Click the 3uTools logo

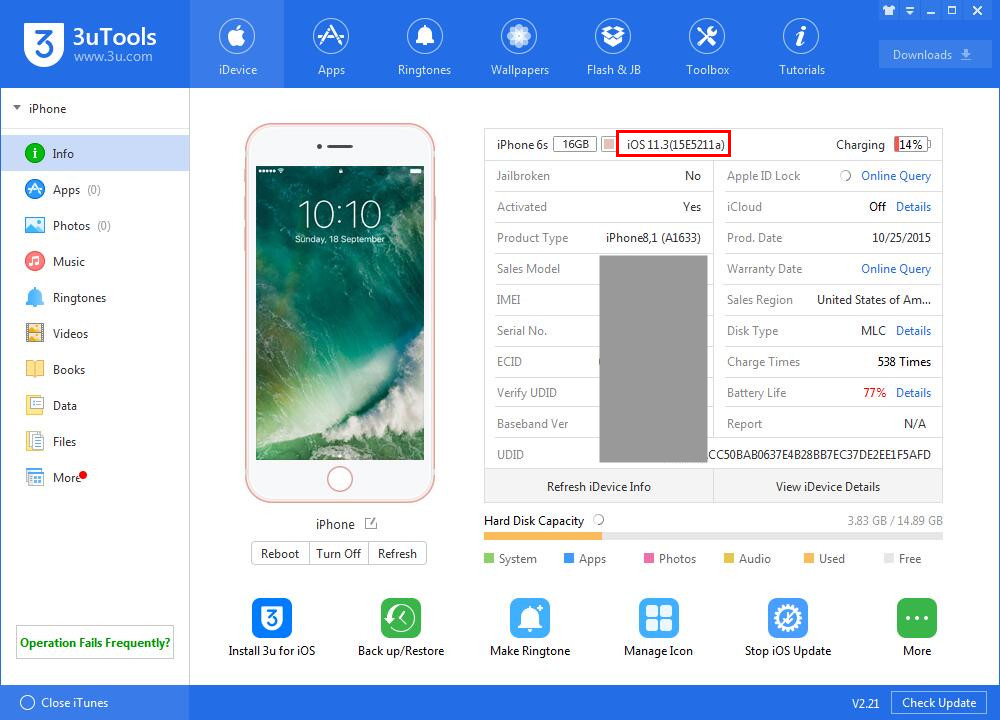90,44
